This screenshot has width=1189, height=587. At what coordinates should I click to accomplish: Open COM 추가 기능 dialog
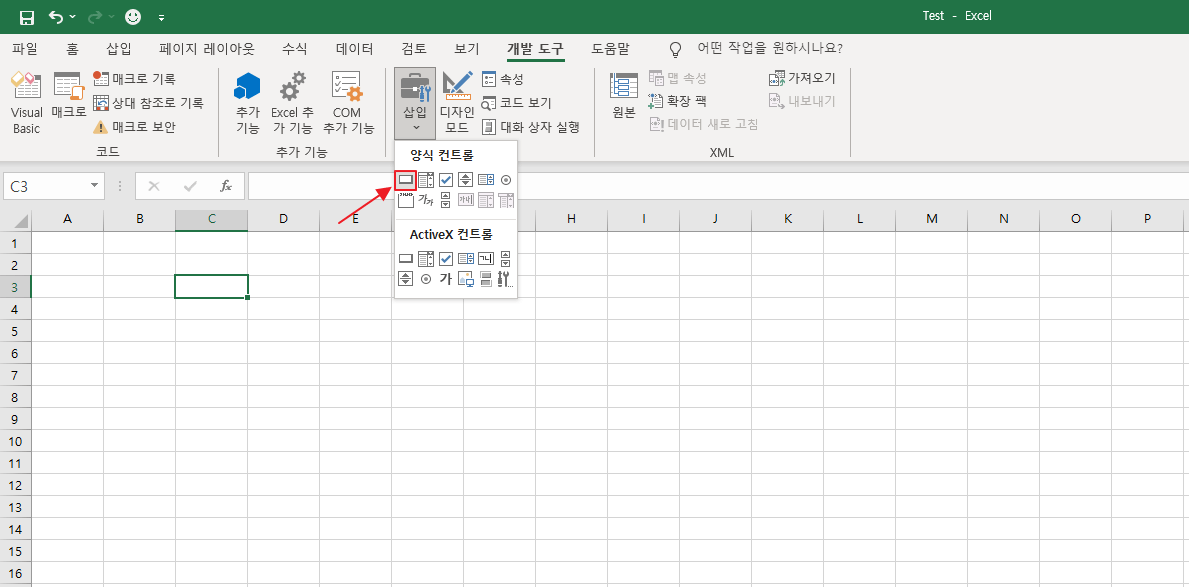point(348,102)
